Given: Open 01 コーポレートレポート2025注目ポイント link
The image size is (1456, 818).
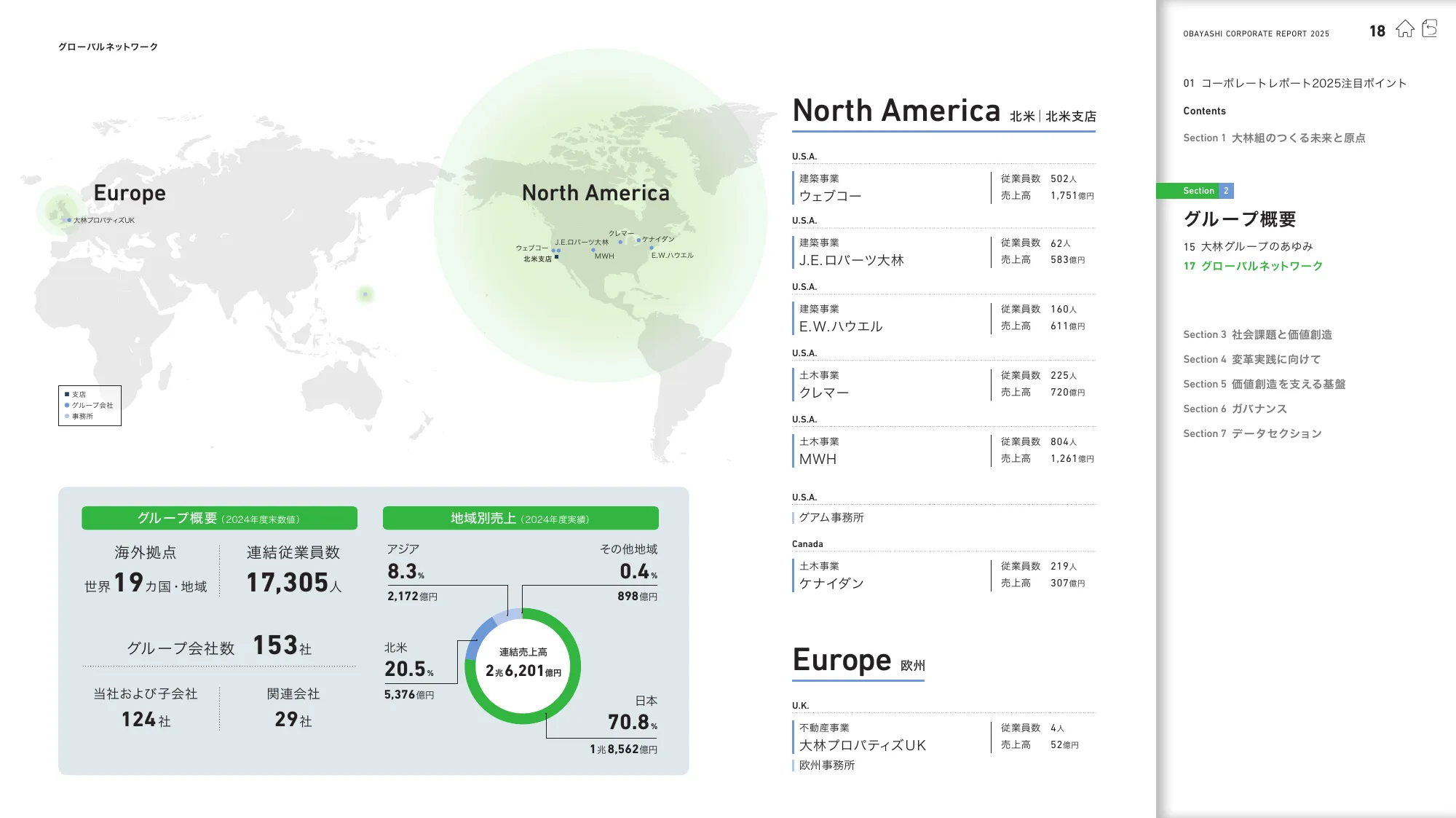Looking at the screenshot, I should coord(1294,83).
